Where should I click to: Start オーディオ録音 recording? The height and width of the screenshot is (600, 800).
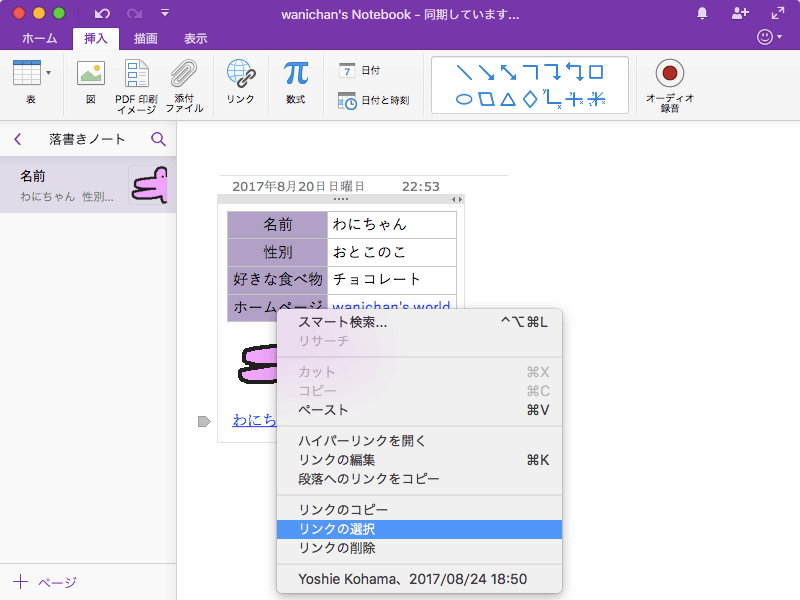[669, 74]
